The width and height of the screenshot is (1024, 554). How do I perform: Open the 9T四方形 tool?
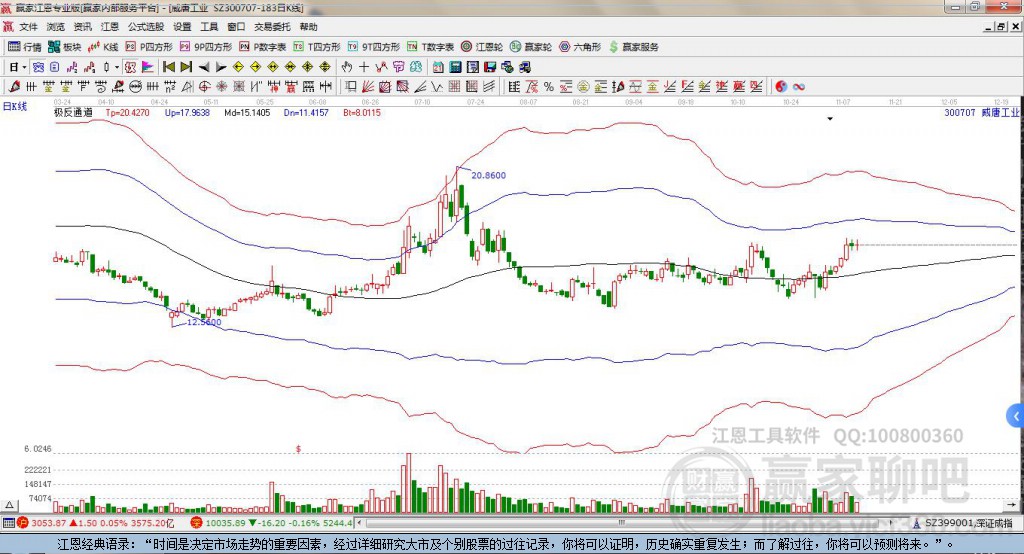pyautogui.click(x=374, y=47)
